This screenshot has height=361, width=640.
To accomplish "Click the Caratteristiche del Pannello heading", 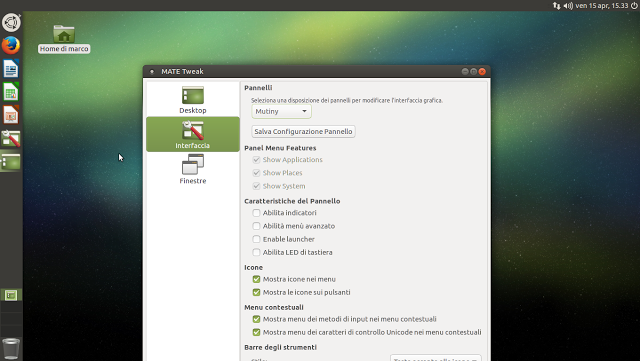I will tap(292, 201).
